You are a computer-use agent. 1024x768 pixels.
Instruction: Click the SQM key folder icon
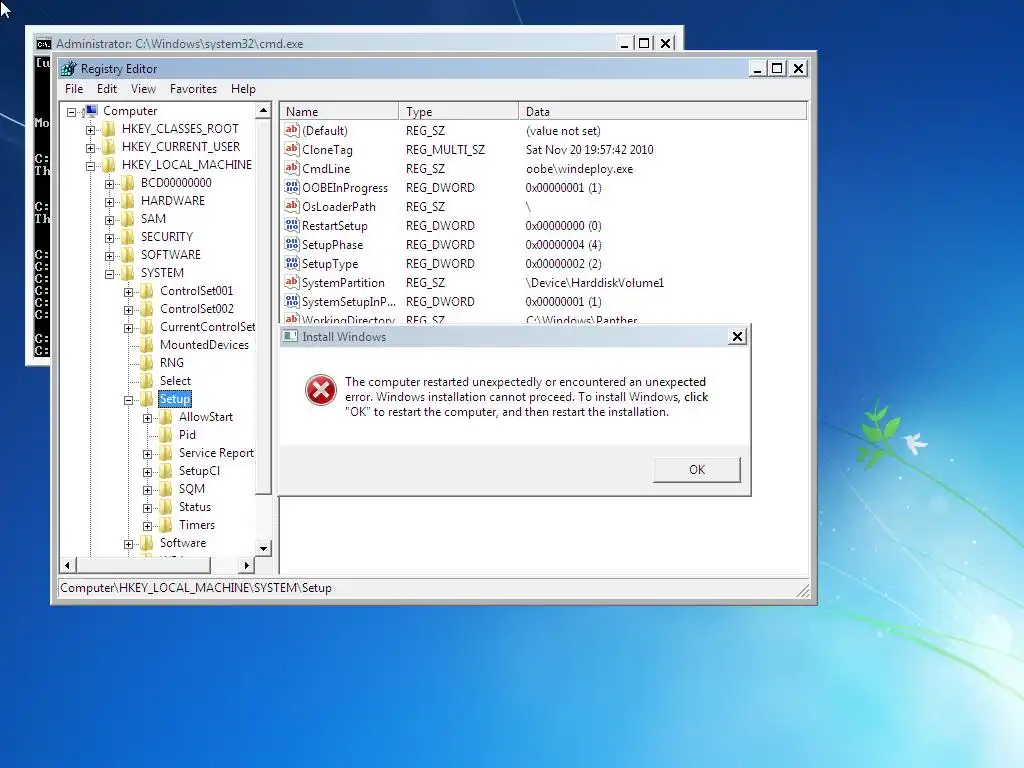pyautogui.click(x=166, y=488)
